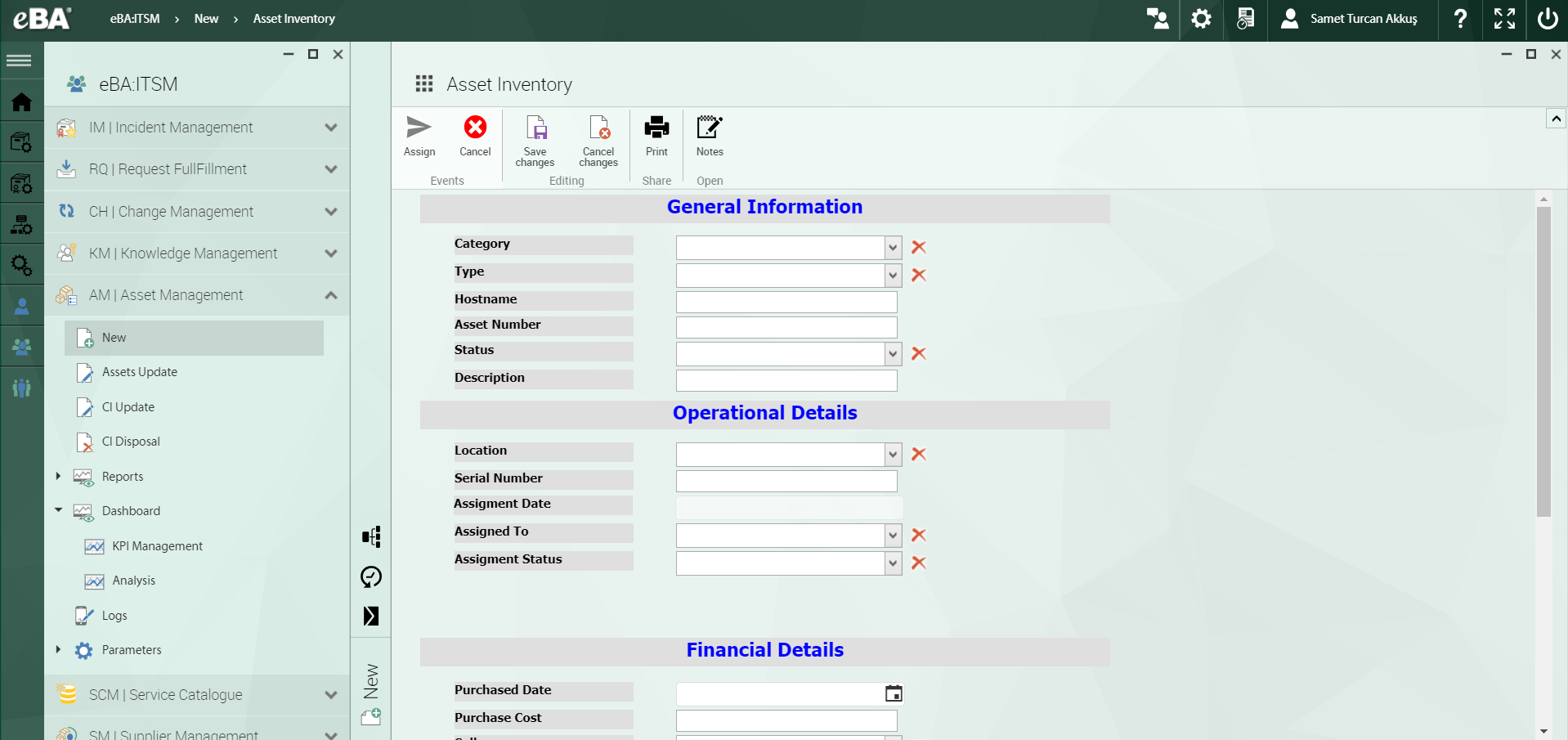
Task: Open the Location dropdown
Action: [x=893, y=455]
